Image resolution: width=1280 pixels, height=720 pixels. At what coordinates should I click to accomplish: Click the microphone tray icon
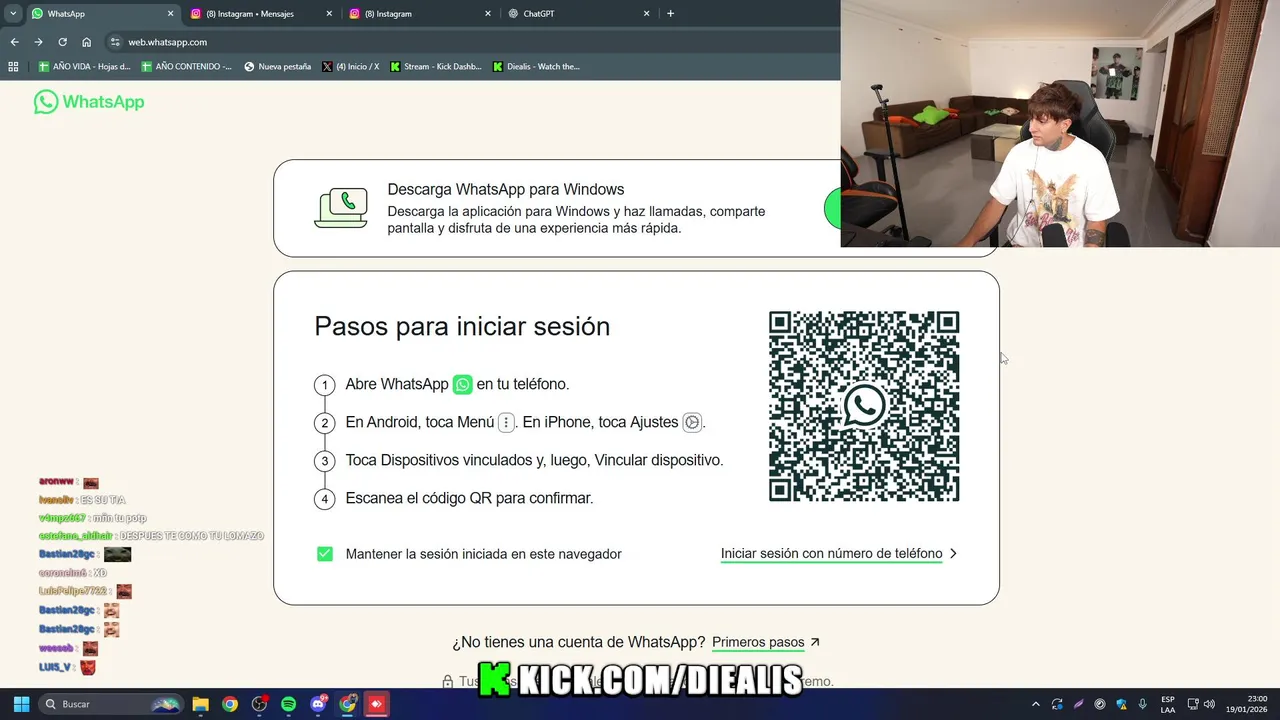(1142, 704)
